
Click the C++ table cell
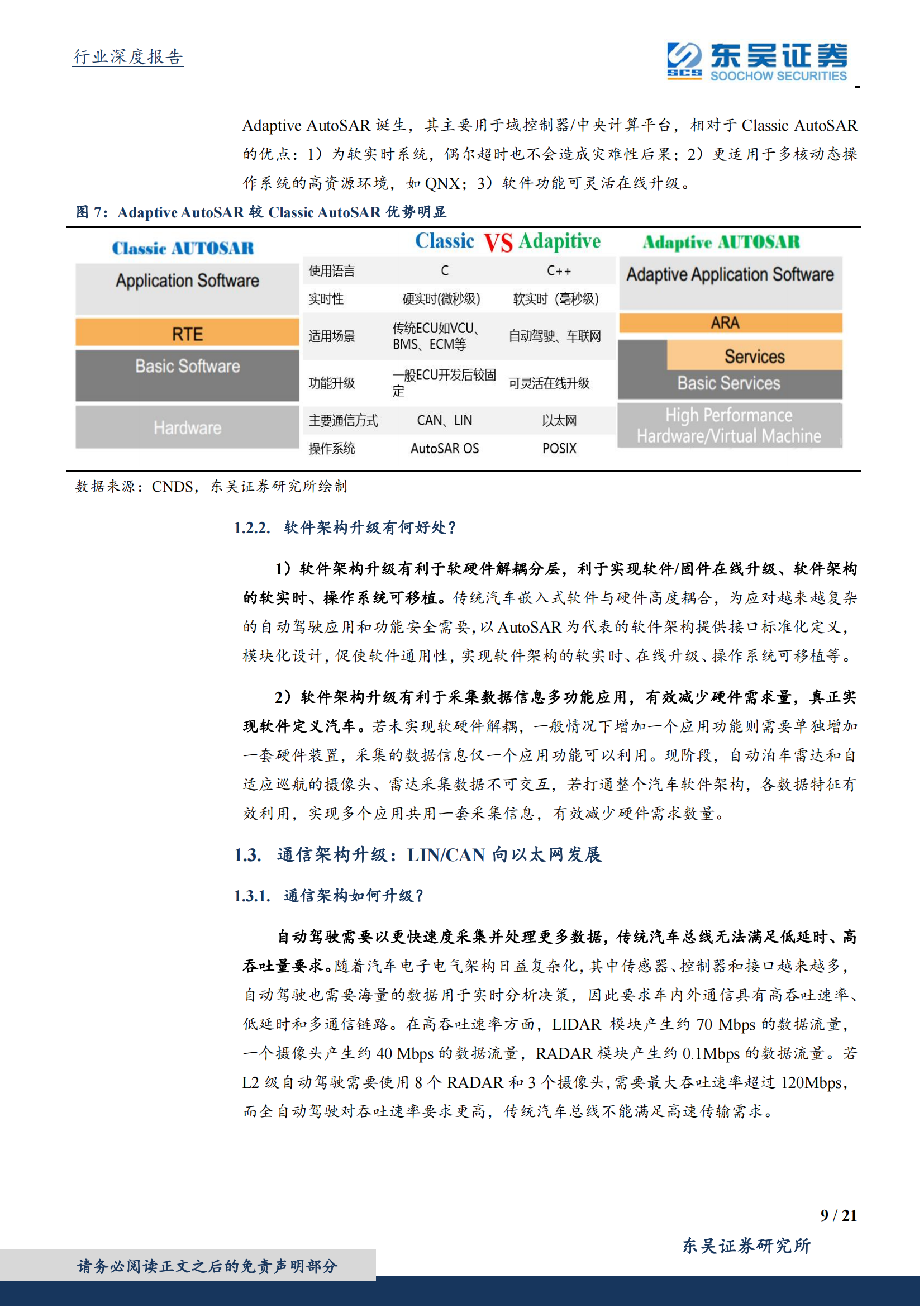(x=559, y=271)
